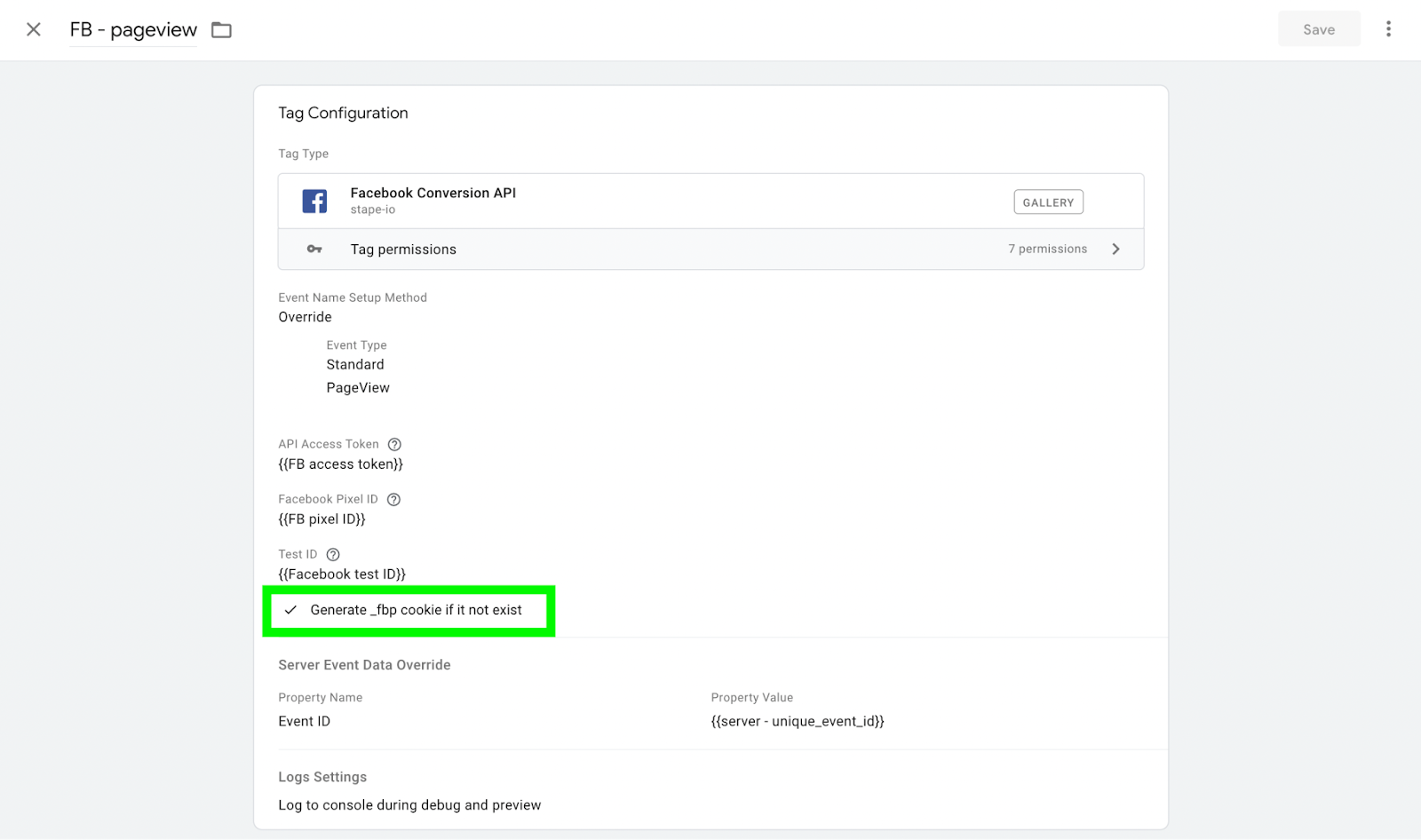Click the 7 permissions text
The image size is (1421, 840).
click(x=1047, y=250)
